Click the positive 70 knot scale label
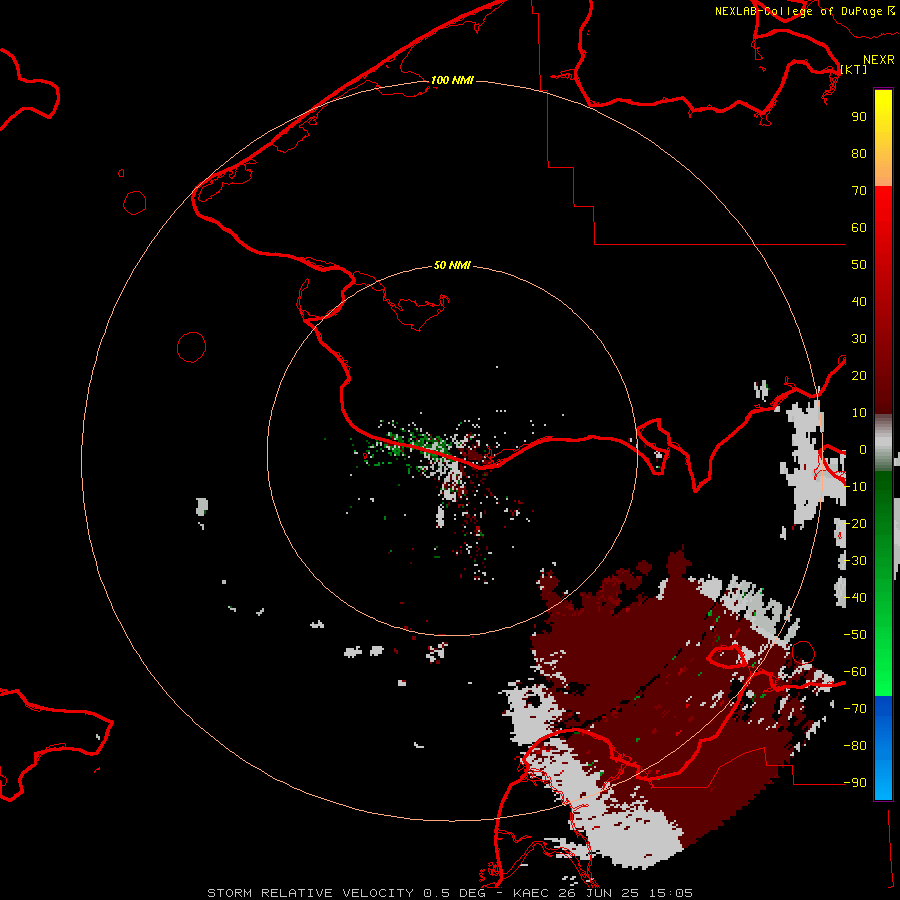Screen dimensions: 900x900 (x=859, y=191)
